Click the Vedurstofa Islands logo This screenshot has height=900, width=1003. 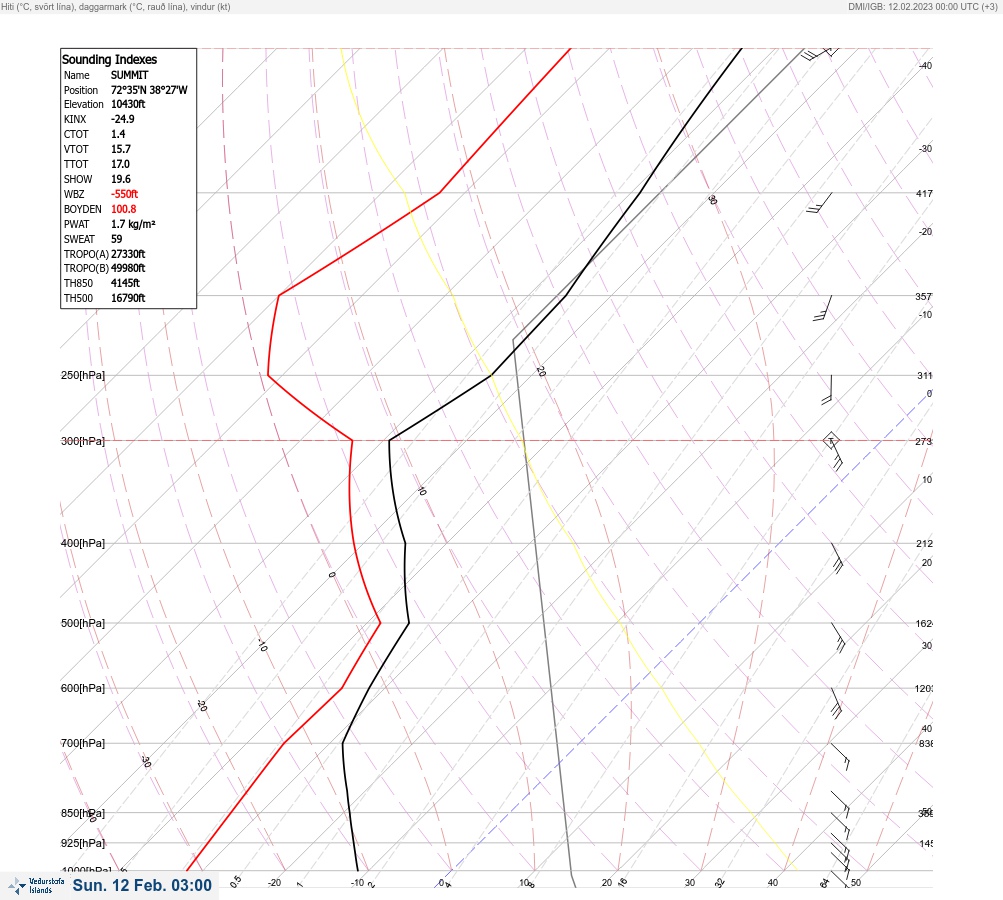36,885
